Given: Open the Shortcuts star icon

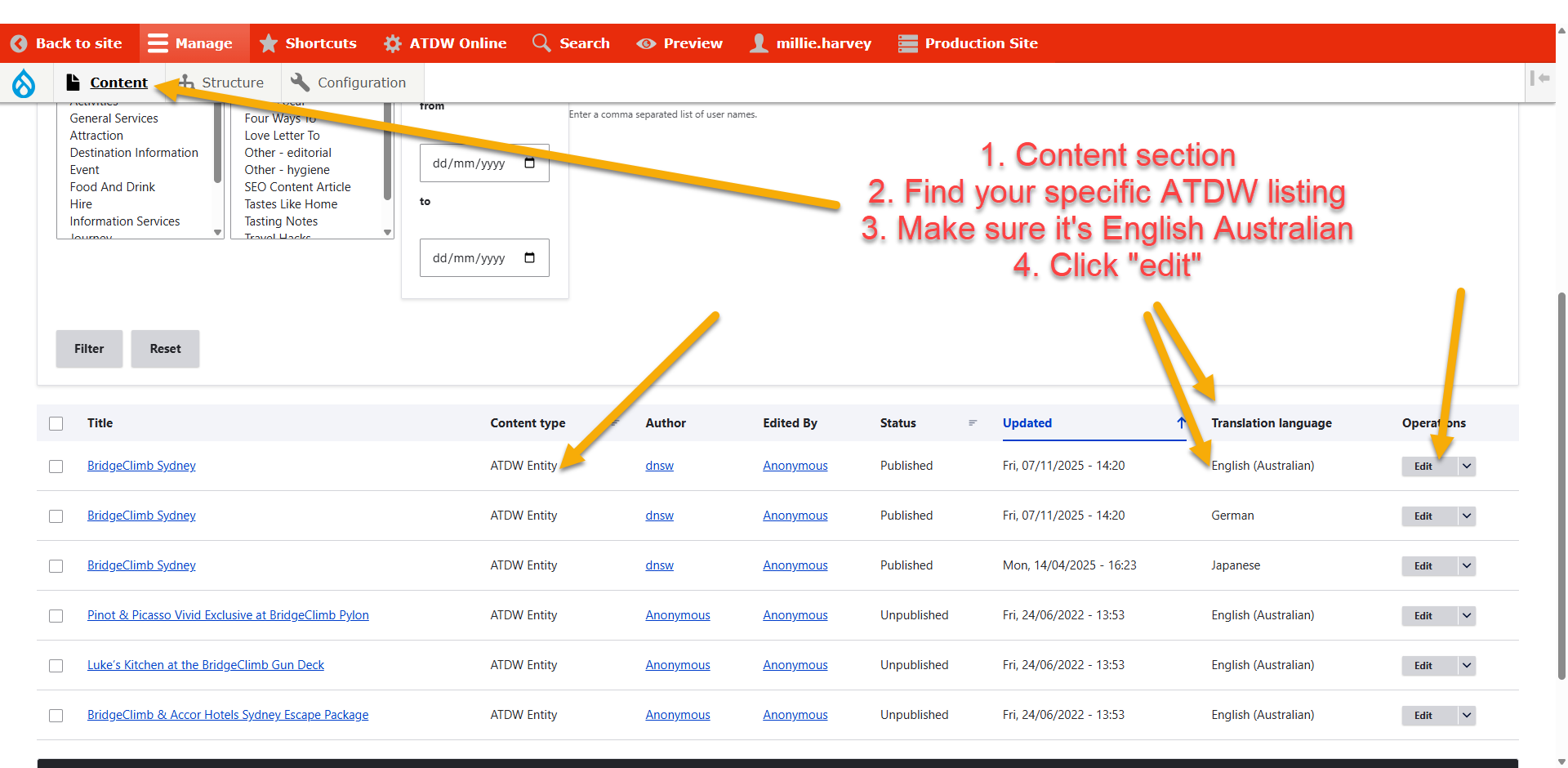Looking at the screenshot, I should pyautogui.click(x=269, y=43).
